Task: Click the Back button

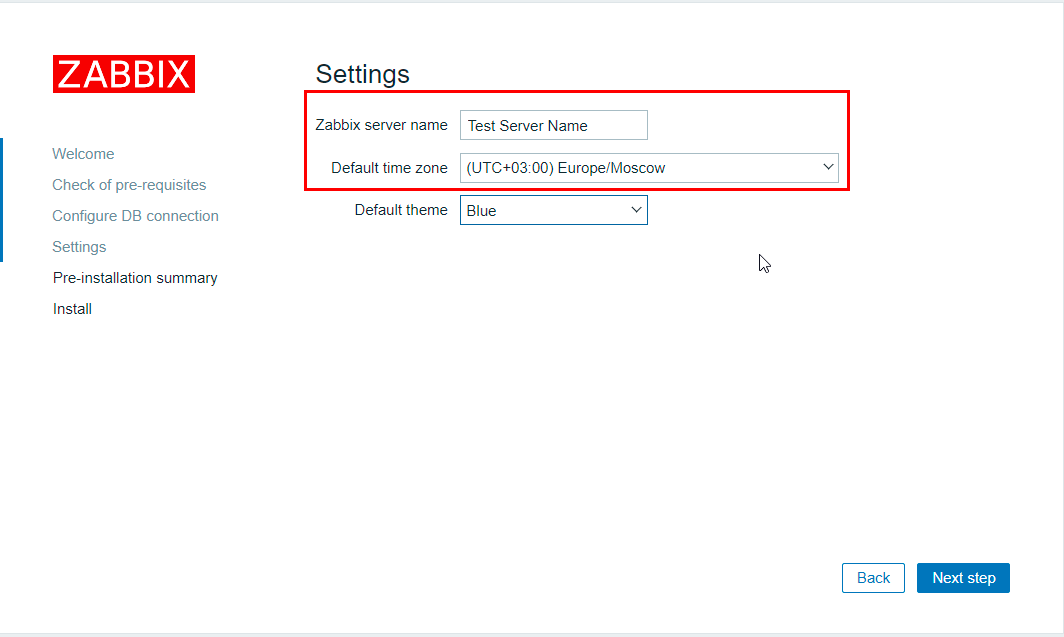Action: pos(873,578)
